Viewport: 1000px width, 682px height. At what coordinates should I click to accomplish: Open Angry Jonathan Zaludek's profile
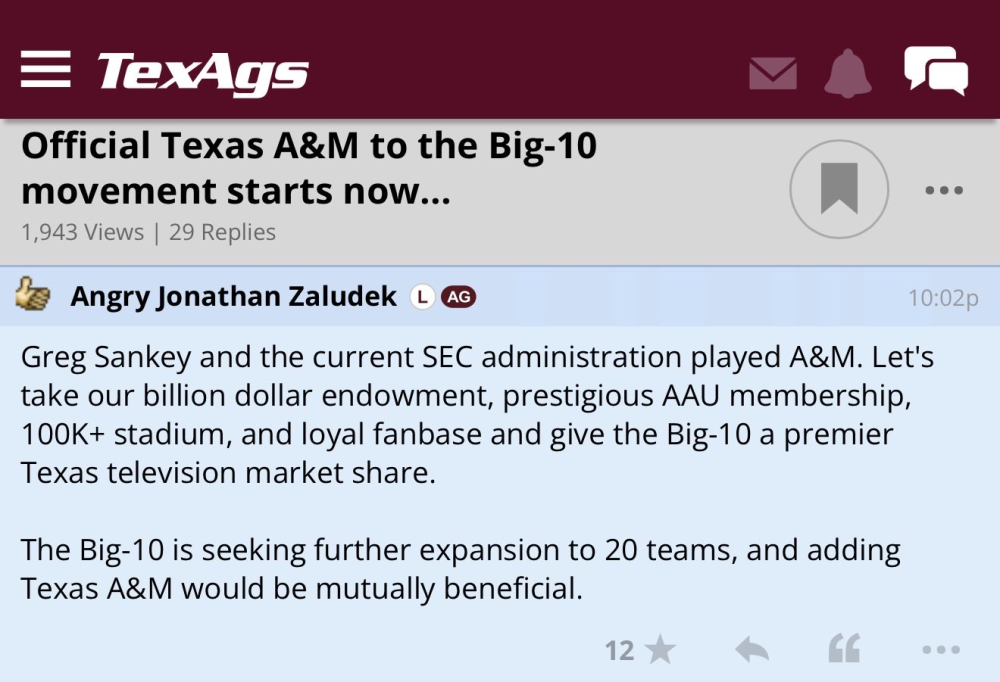[x=234, y=297]
